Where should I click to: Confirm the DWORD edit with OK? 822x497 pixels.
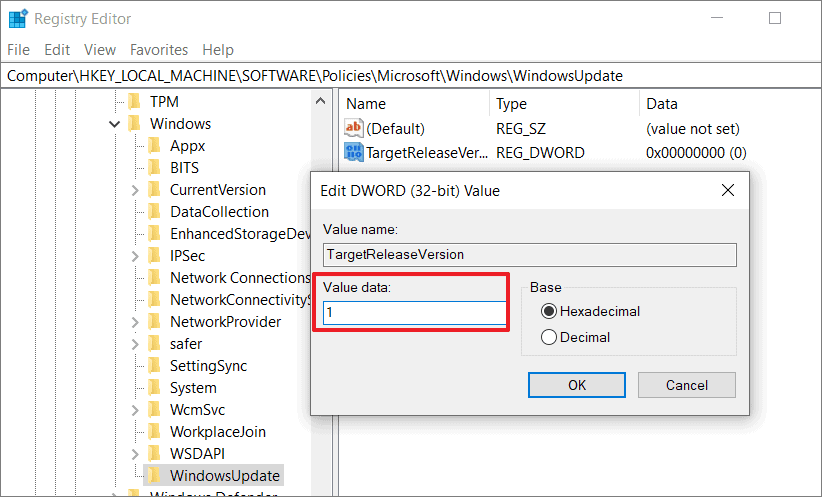click(x=577, y=385)
